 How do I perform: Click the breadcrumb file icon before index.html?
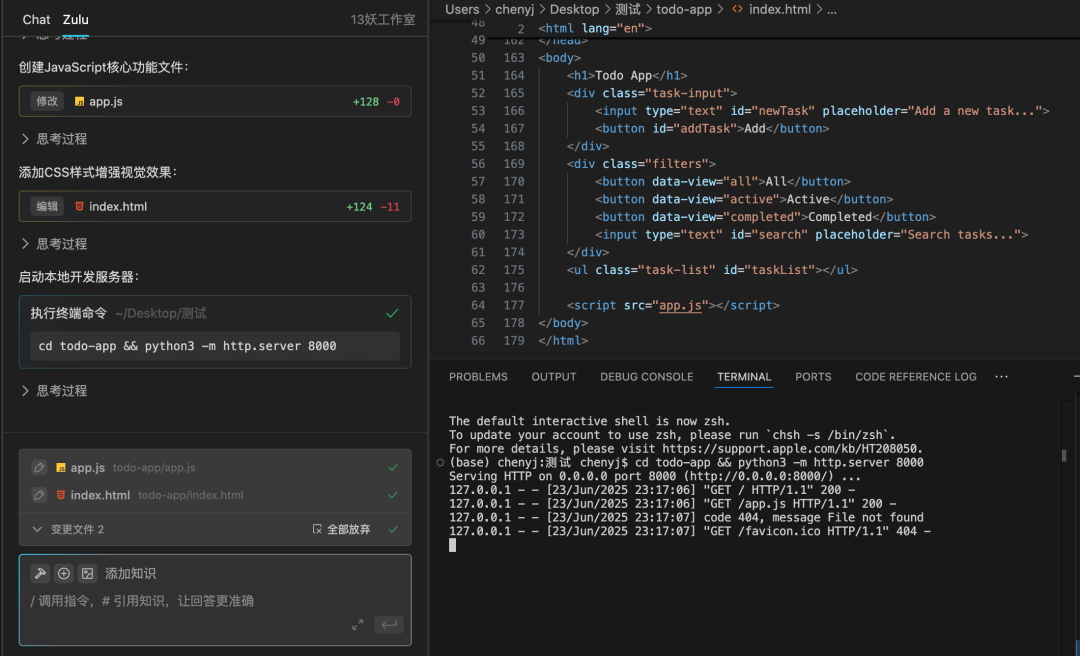(x=737, y=10)
